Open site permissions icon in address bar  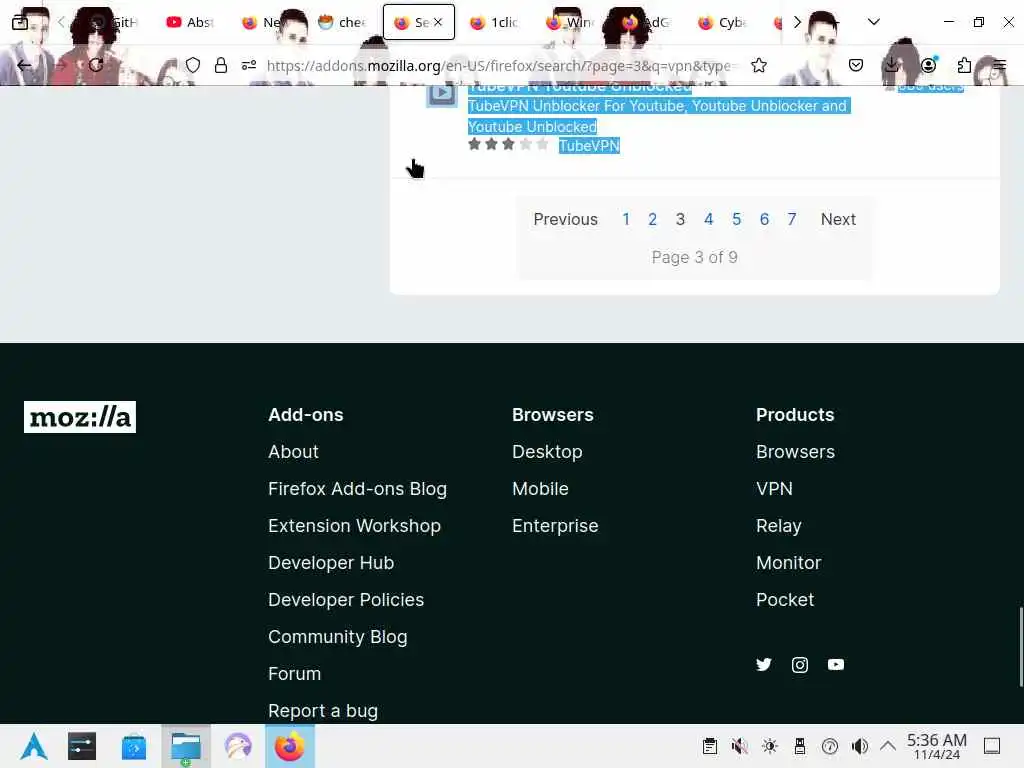click(249, 65)
